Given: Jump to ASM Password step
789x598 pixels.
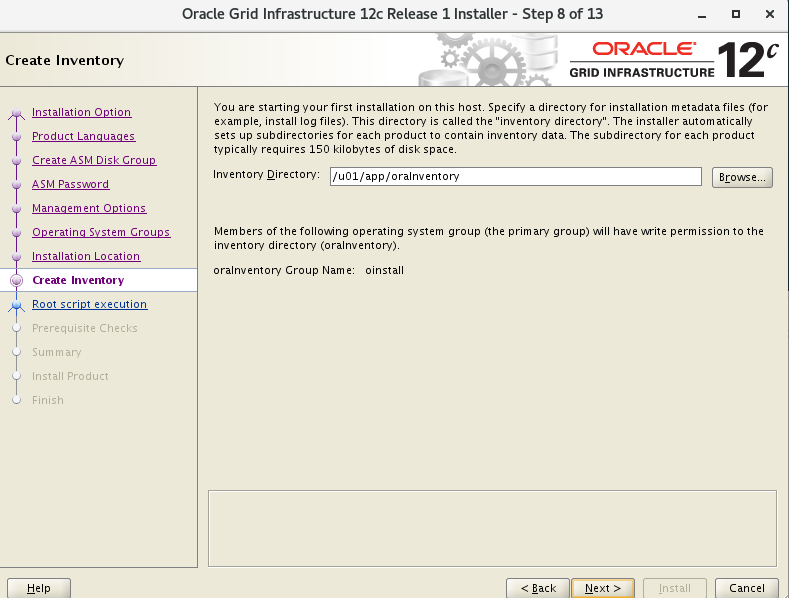Looking at the screenshot, I should tap(70, 184).
